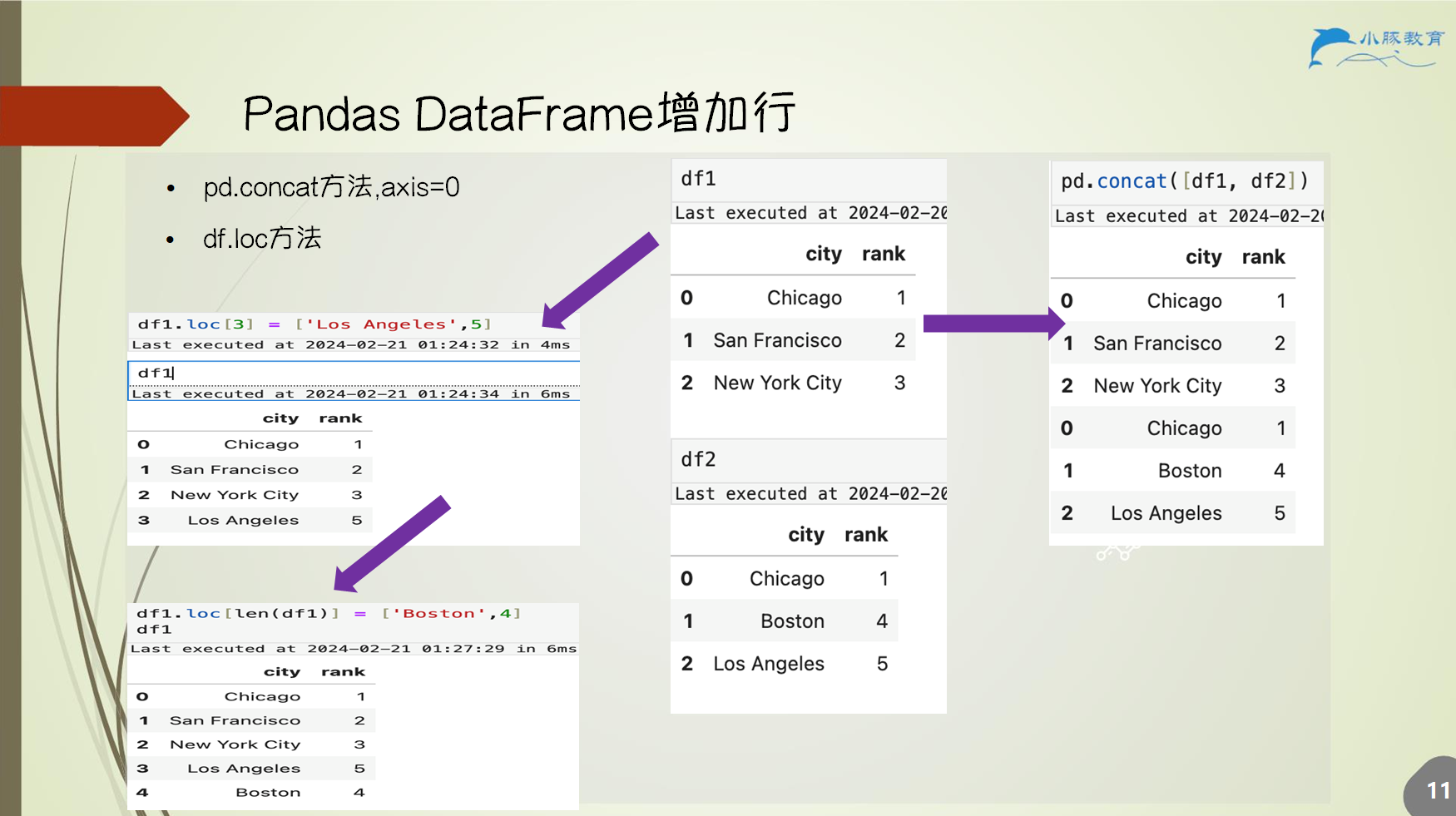Click the rank column header in df1 table
The image size is (1456, 816).
click(884, 254)
